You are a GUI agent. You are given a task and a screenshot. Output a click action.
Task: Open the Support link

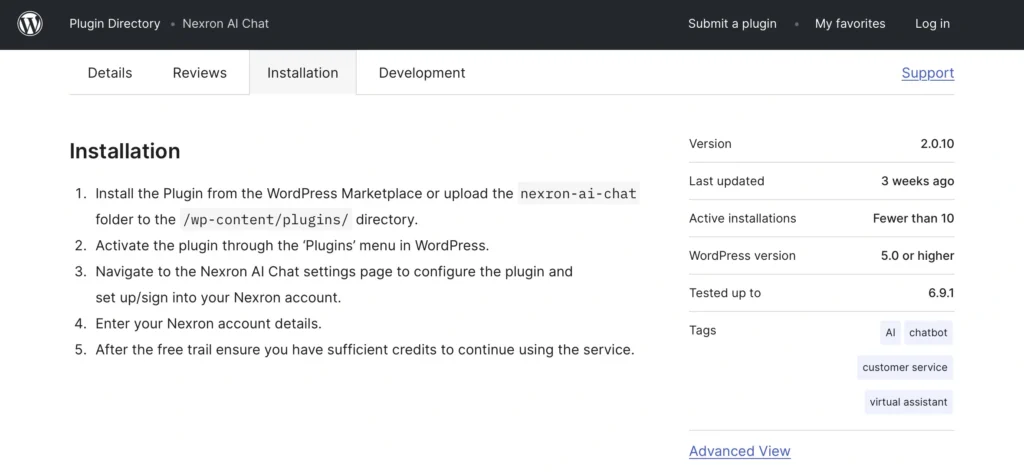927,73
